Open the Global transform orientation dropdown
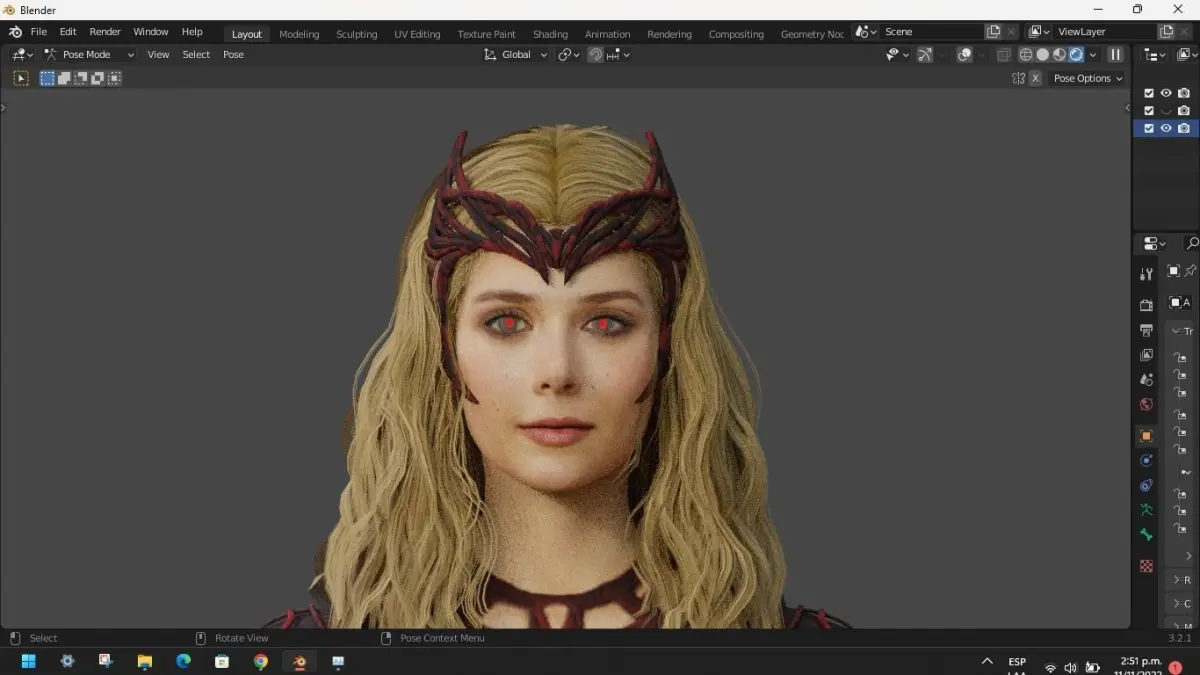Screen dimensions: 1200x675 (515, 55)
